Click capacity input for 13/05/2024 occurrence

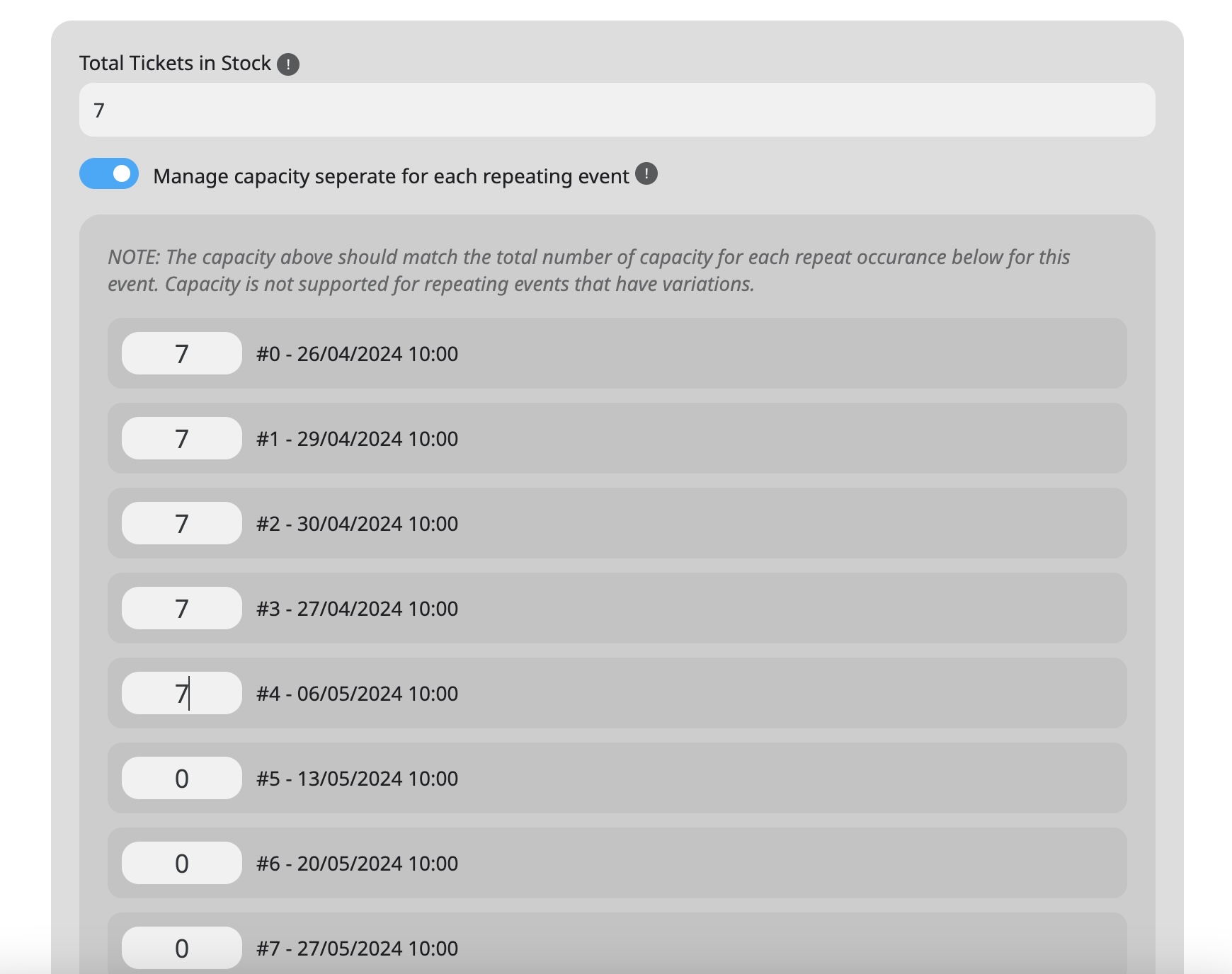182,778
